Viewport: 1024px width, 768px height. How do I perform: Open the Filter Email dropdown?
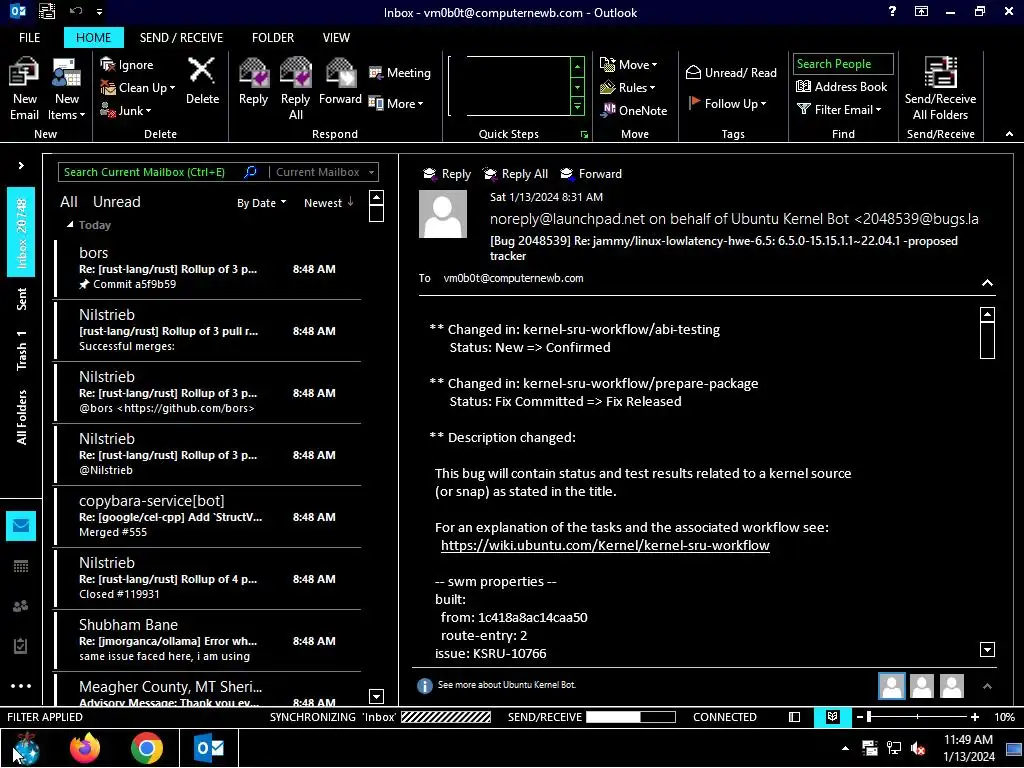click(839, 110)
